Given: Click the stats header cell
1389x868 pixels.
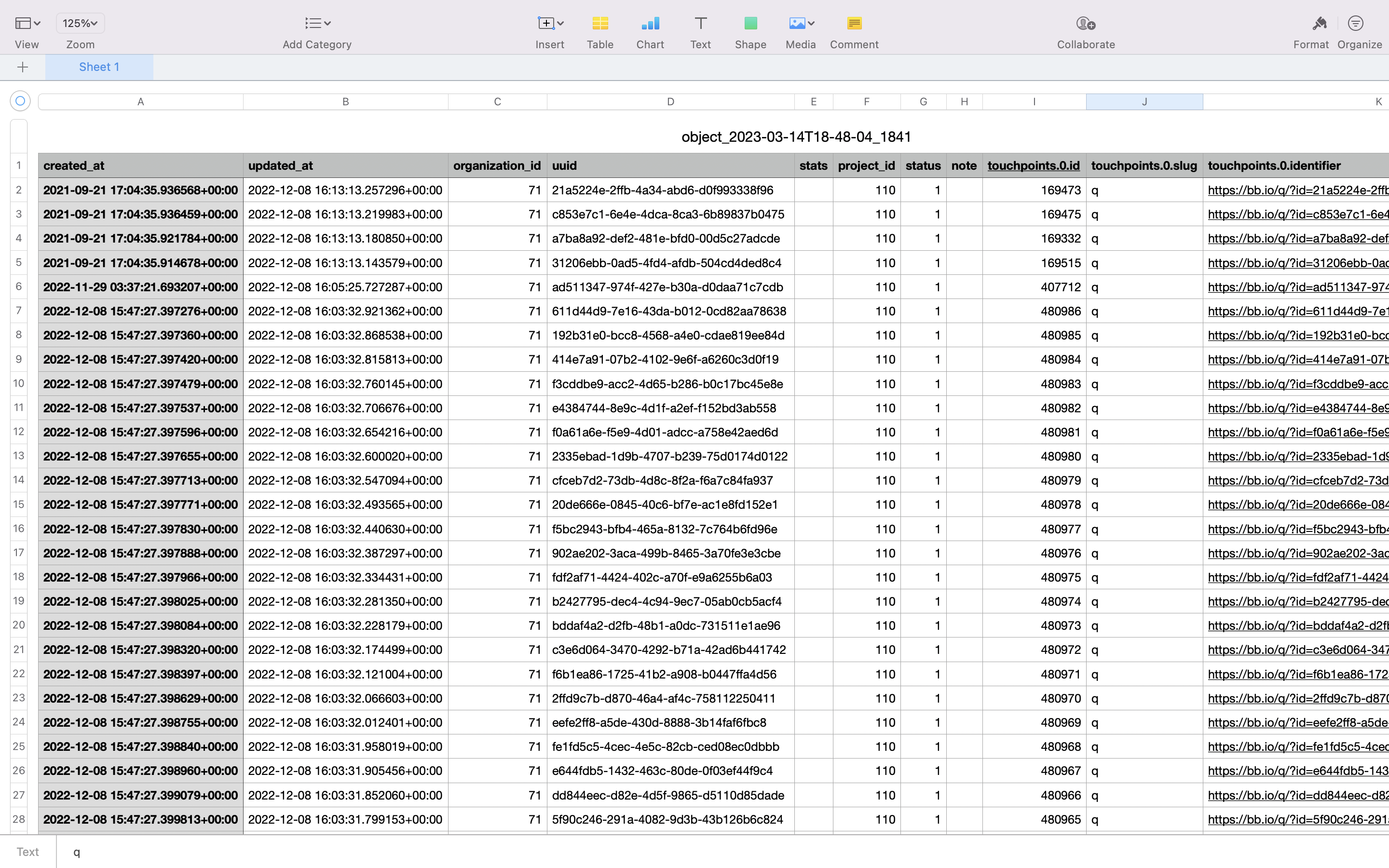Looking at the screenshot, I should pos(813,165).
